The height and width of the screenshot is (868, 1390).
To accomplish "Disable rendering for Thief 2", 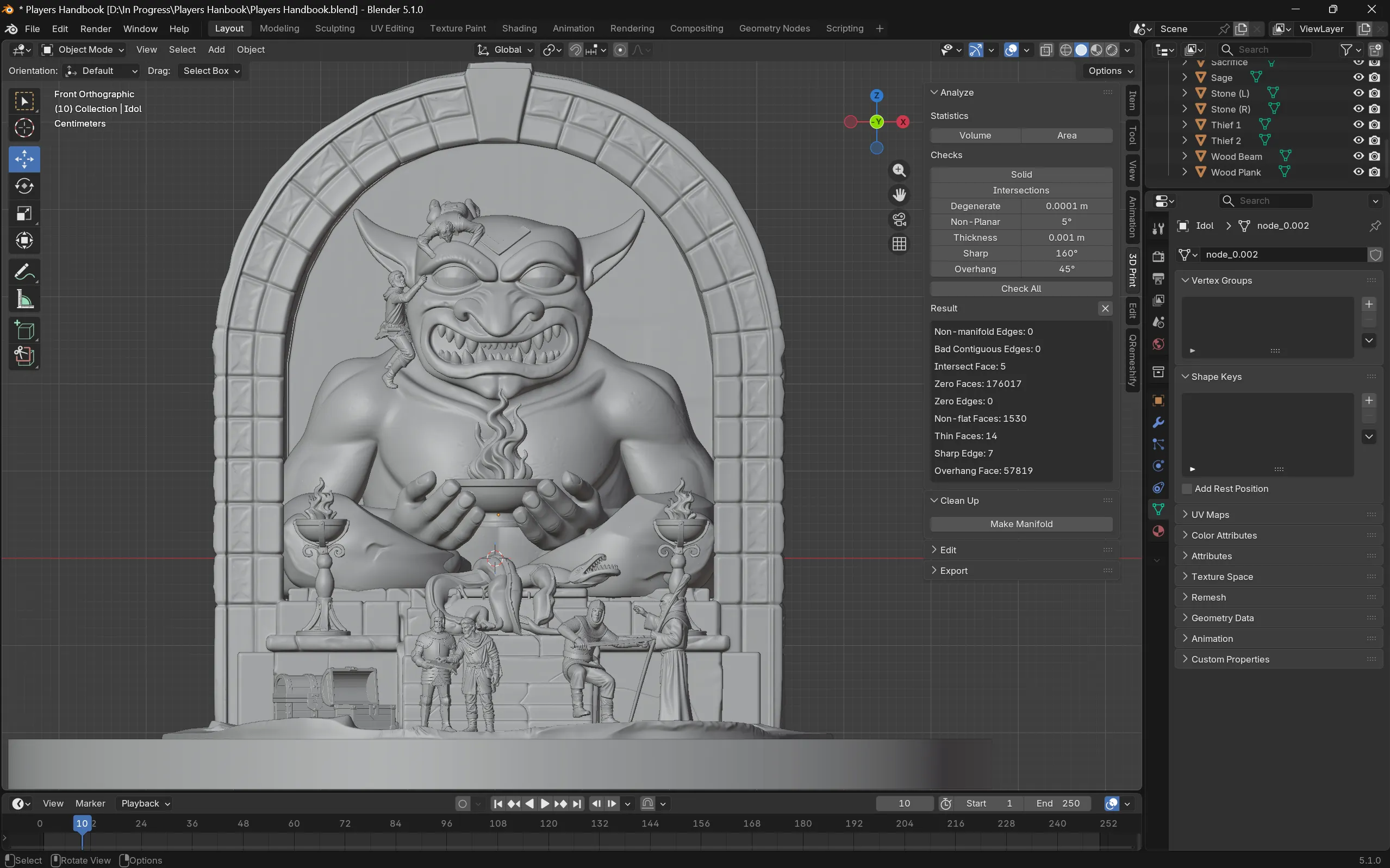I will coord(1374,141).
